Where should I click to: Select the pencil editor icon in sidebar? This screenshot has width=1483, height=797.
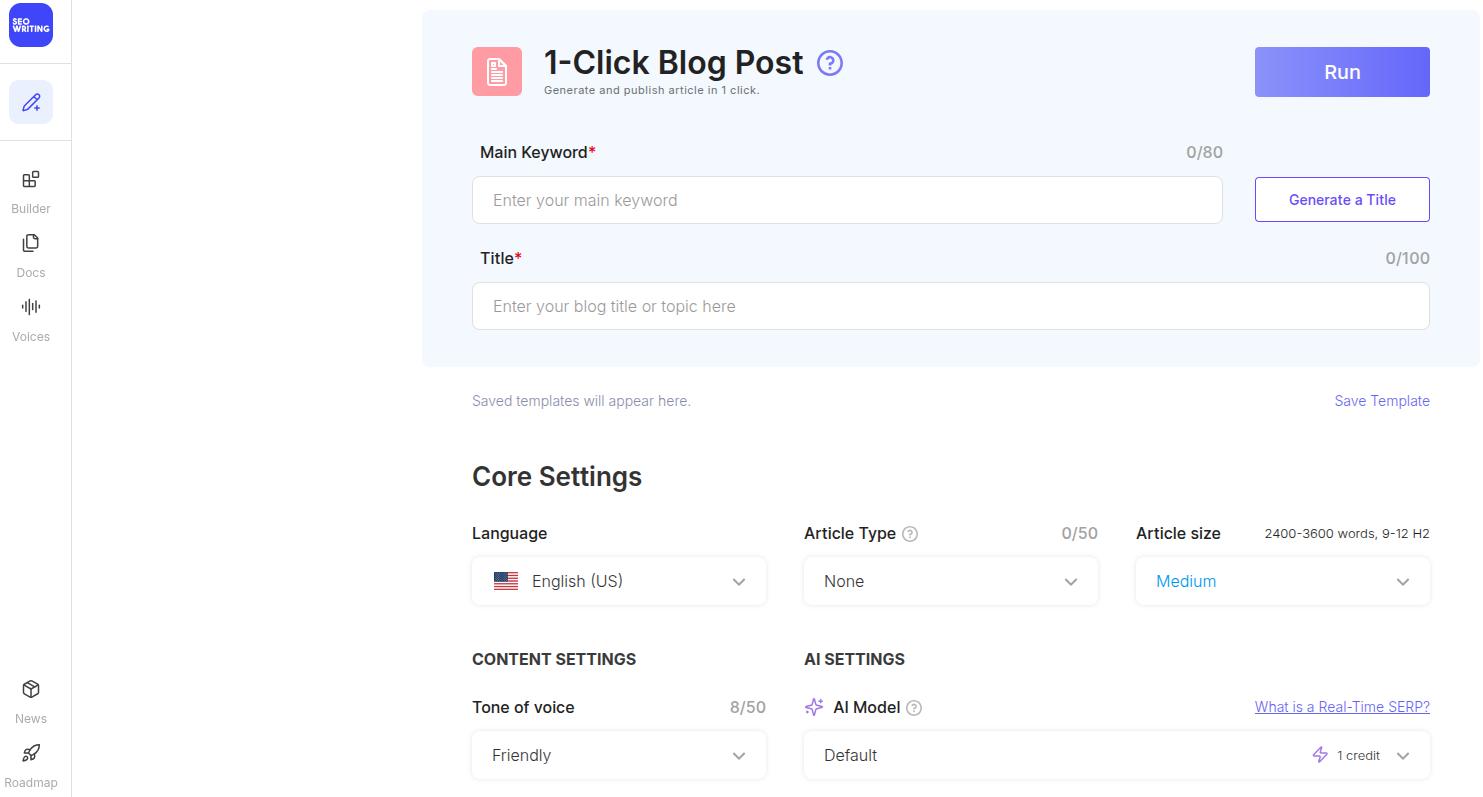click(30, 102)
